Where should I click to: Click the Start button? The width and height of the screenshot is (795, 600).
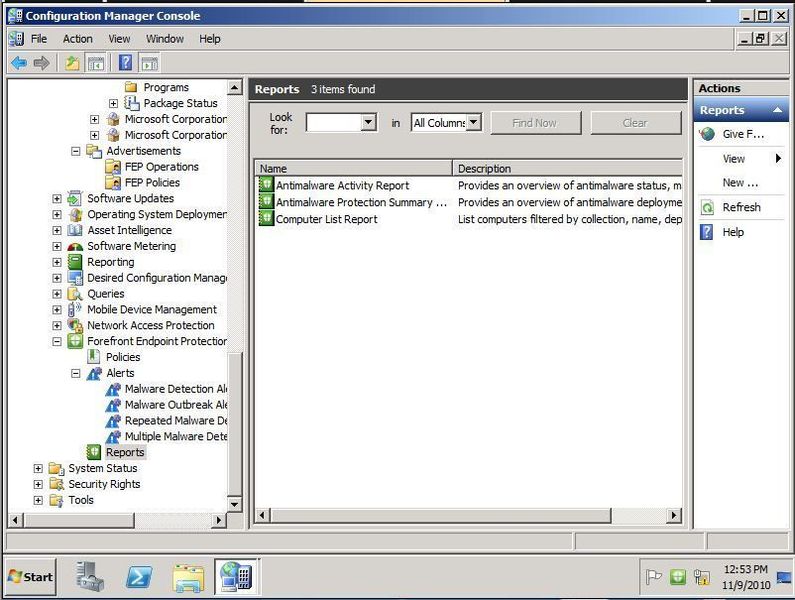[x=30, y=577]
